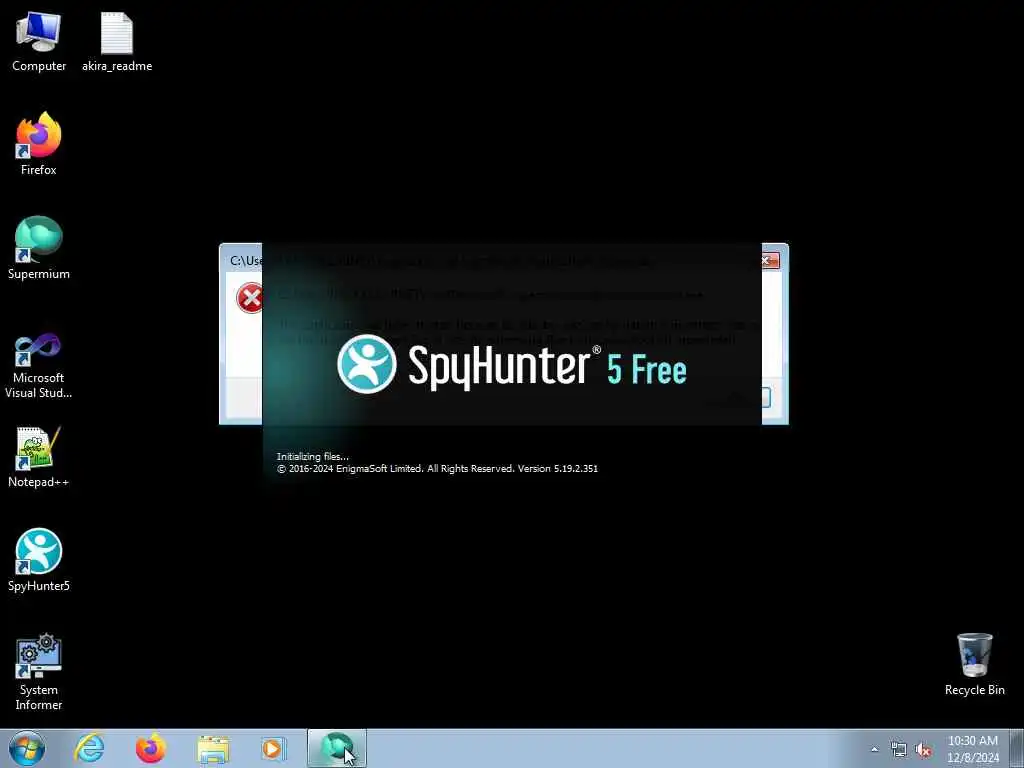Click the Show desktop button

tap(1017, 748)
